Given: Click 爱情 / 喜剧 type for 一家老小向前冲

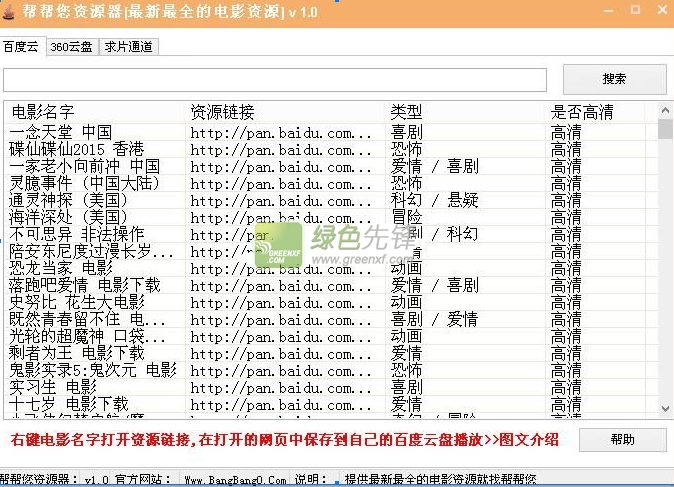Looking at the screenshot, I should (x=435, y=166).
